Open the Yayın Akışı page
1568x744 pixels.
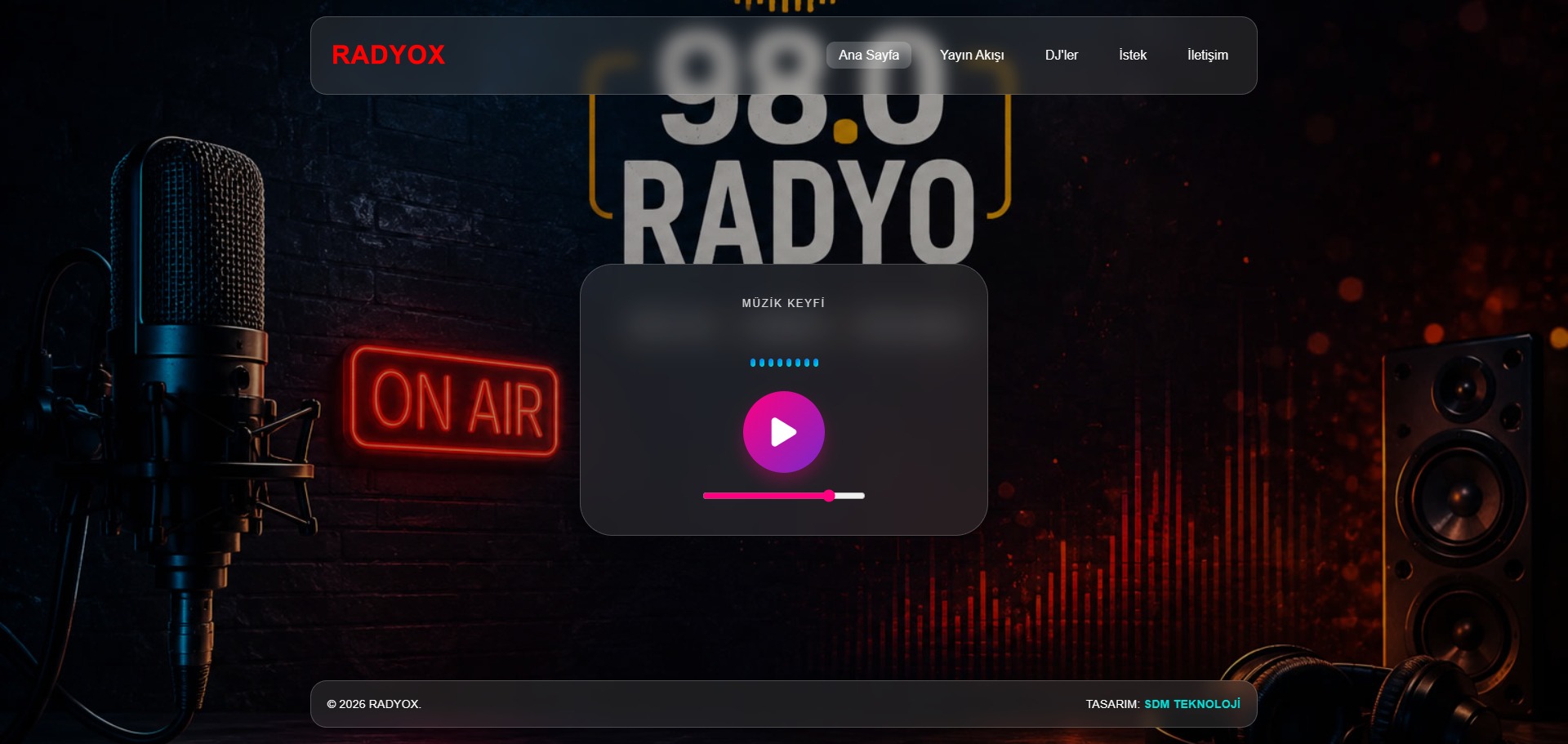pos(972,55)
